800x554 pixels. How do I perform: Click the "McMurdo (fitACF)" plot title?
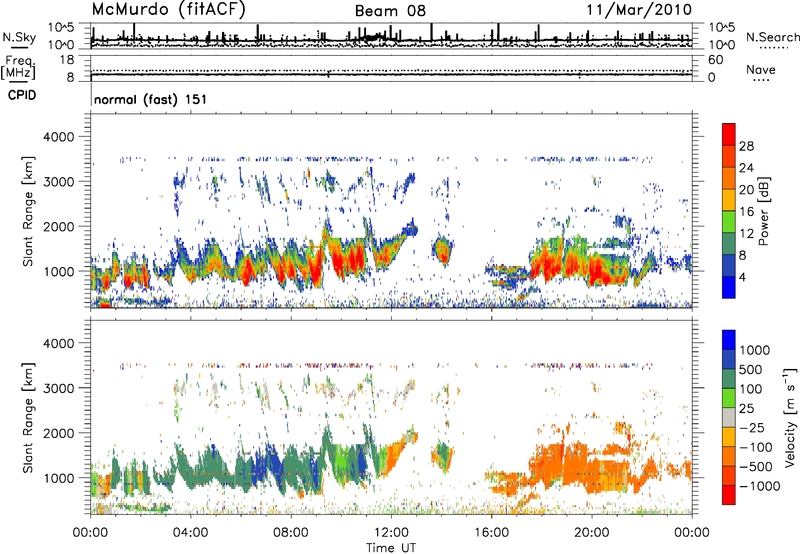tap(169, 10)
